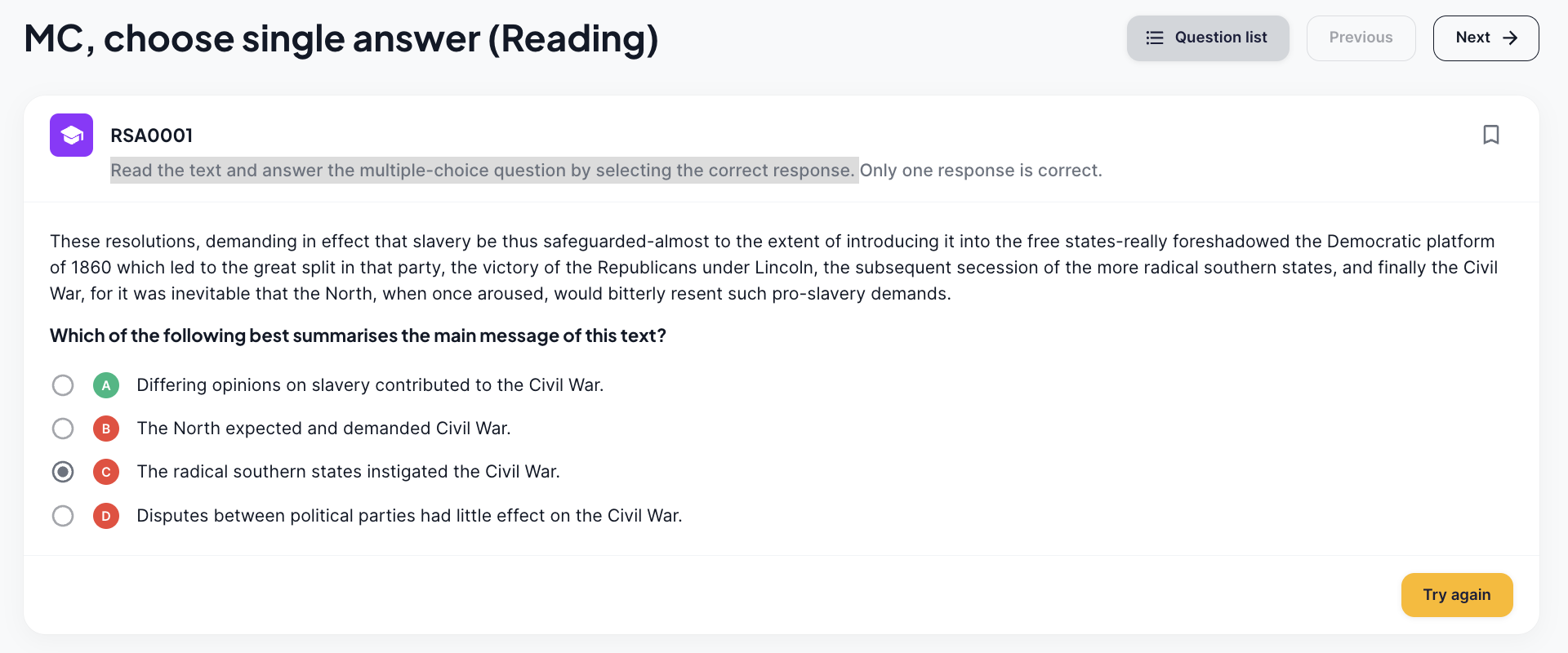
Task: Click the arrow icon on Next
Action: (x=1510, y=38)
